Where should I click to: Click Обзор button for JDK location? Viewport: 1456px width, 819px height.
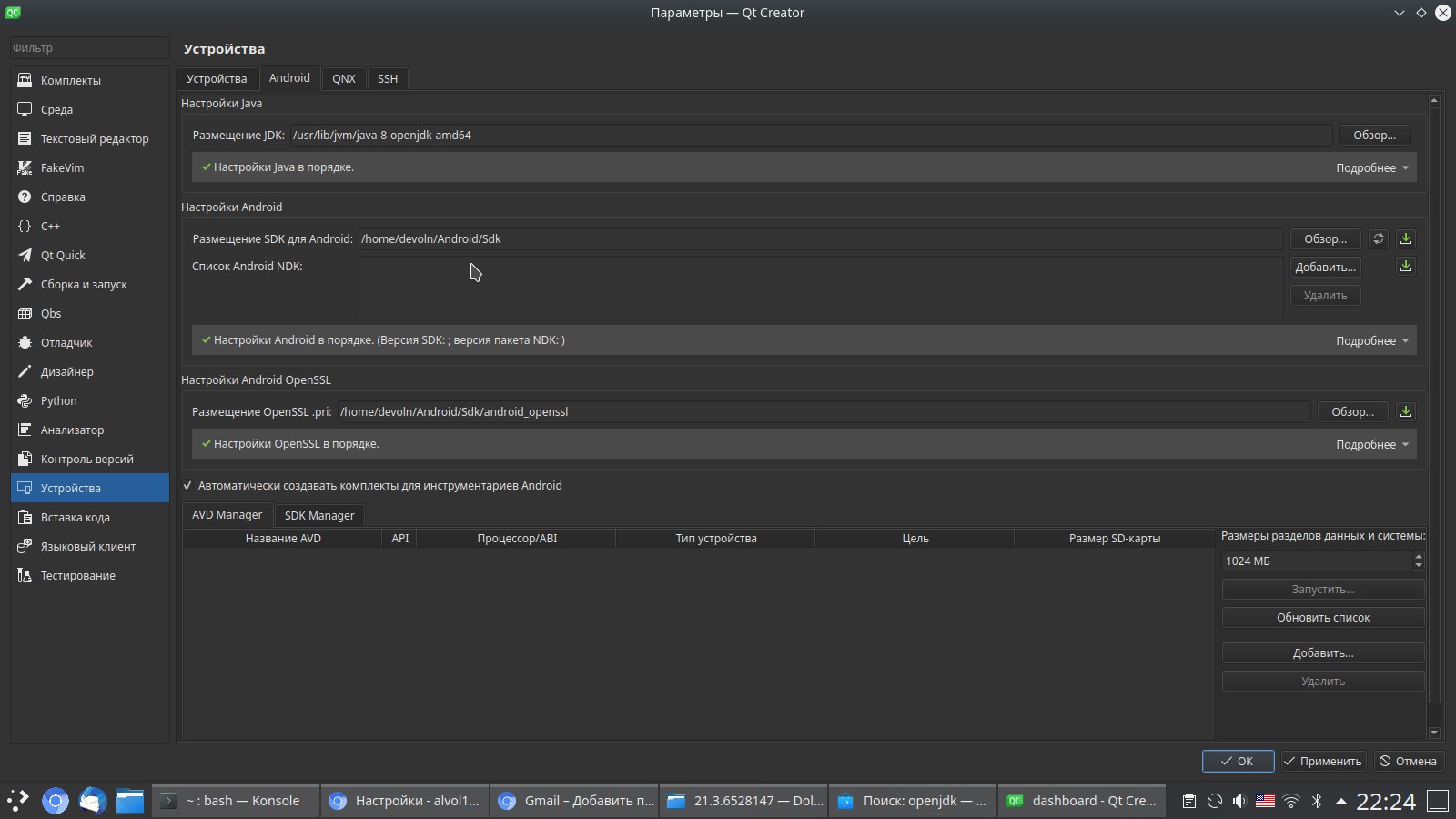pos(1374,135)
